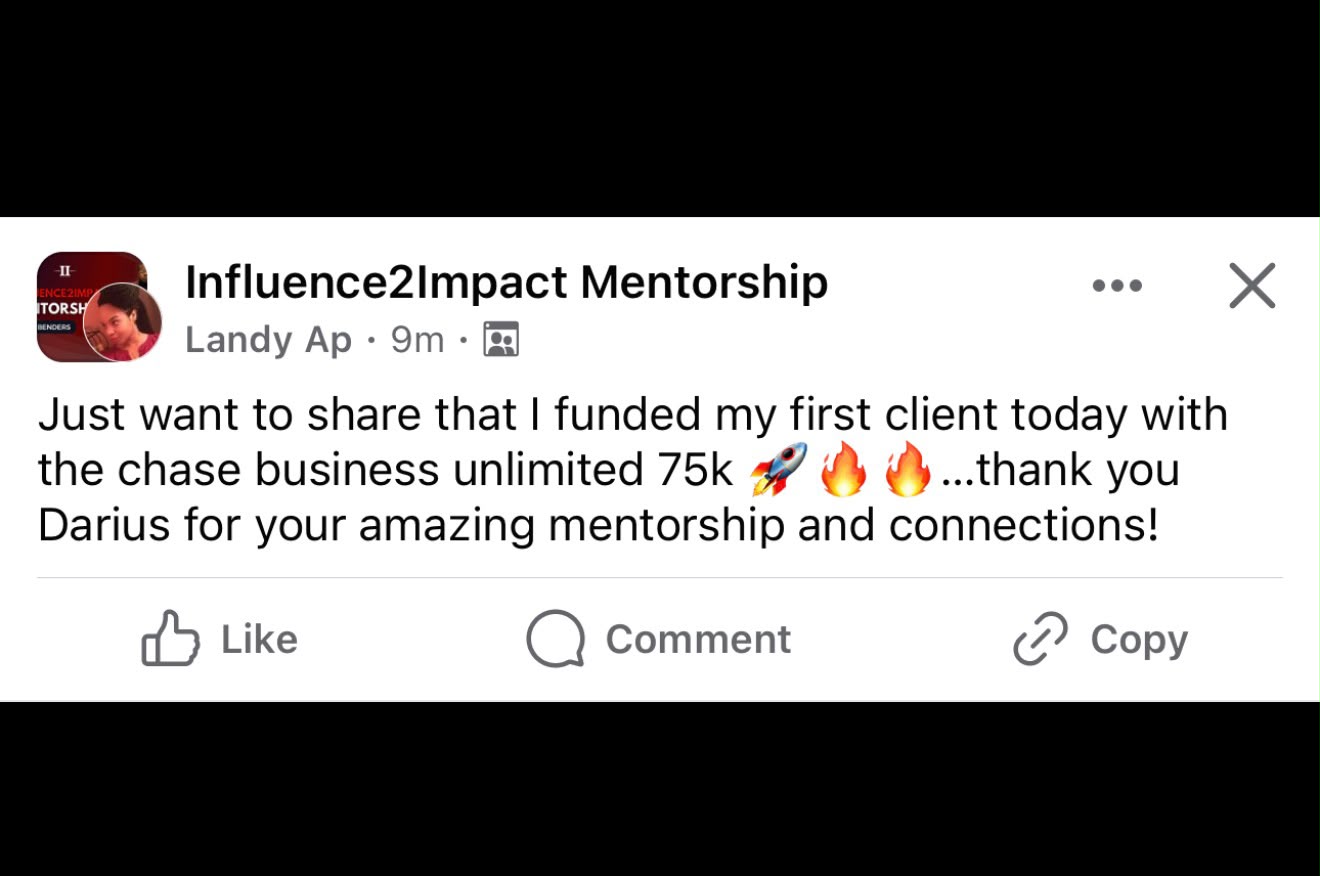Tap the Like button label
This screenshot has width=1320, height=876.
(x=259, y=640)
